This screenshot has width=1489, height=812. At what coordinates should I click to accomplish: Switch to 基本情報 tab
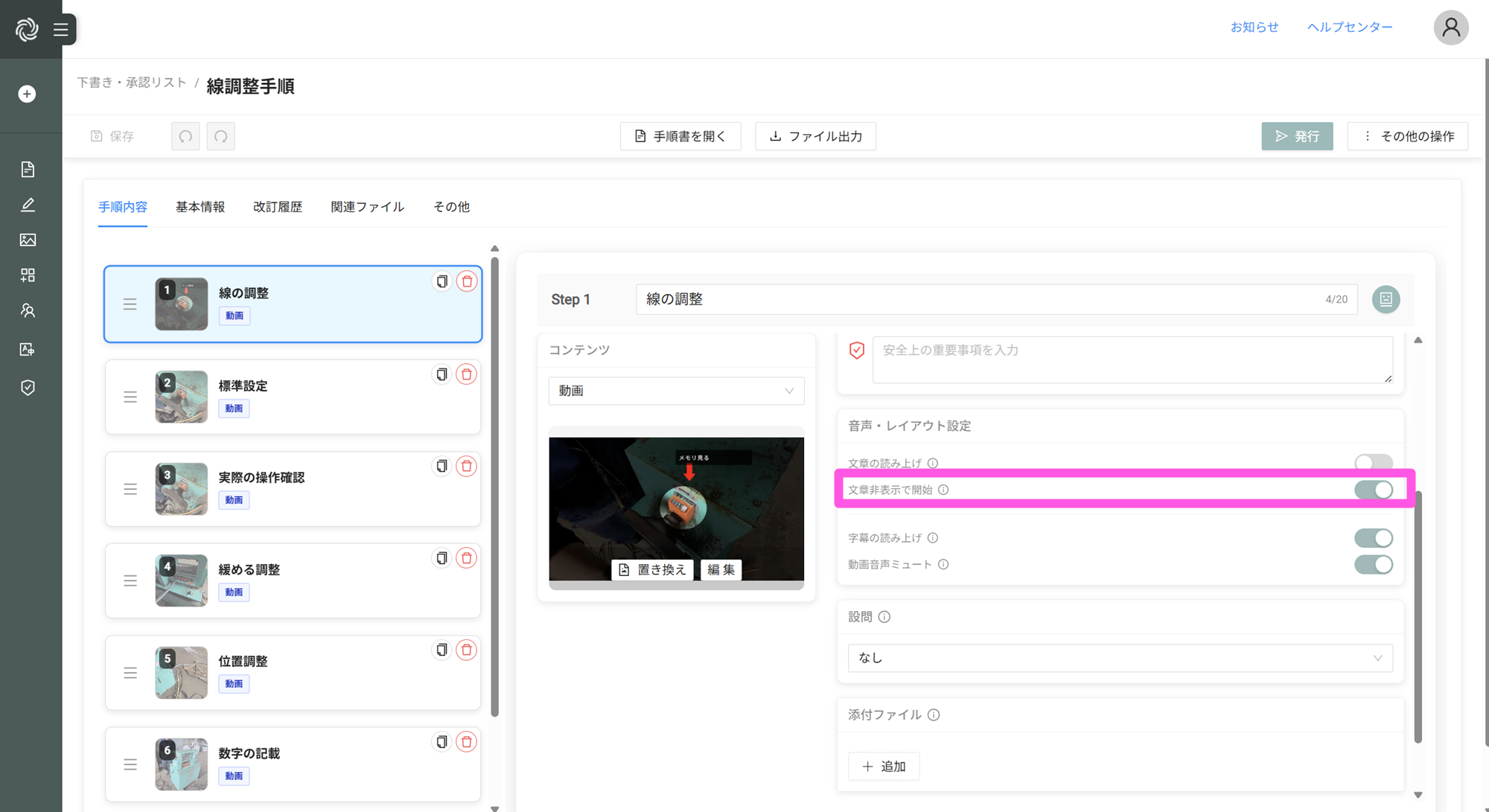(200, 207)
